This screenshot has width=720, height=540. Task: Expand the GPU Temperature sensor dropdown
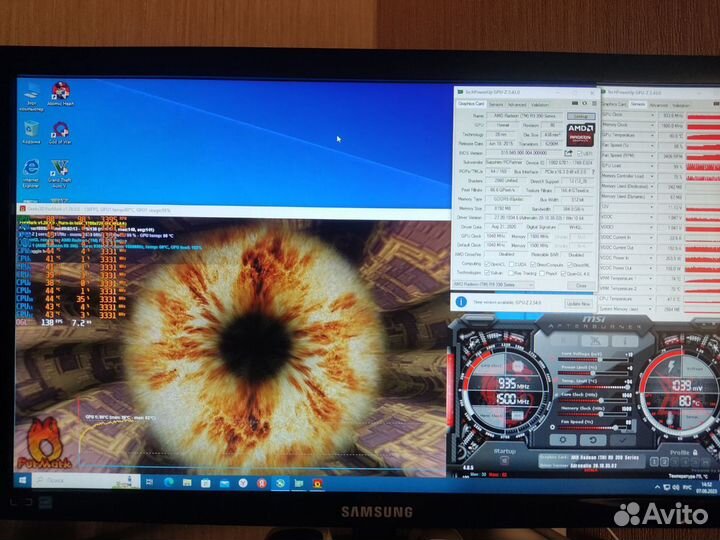652,135
